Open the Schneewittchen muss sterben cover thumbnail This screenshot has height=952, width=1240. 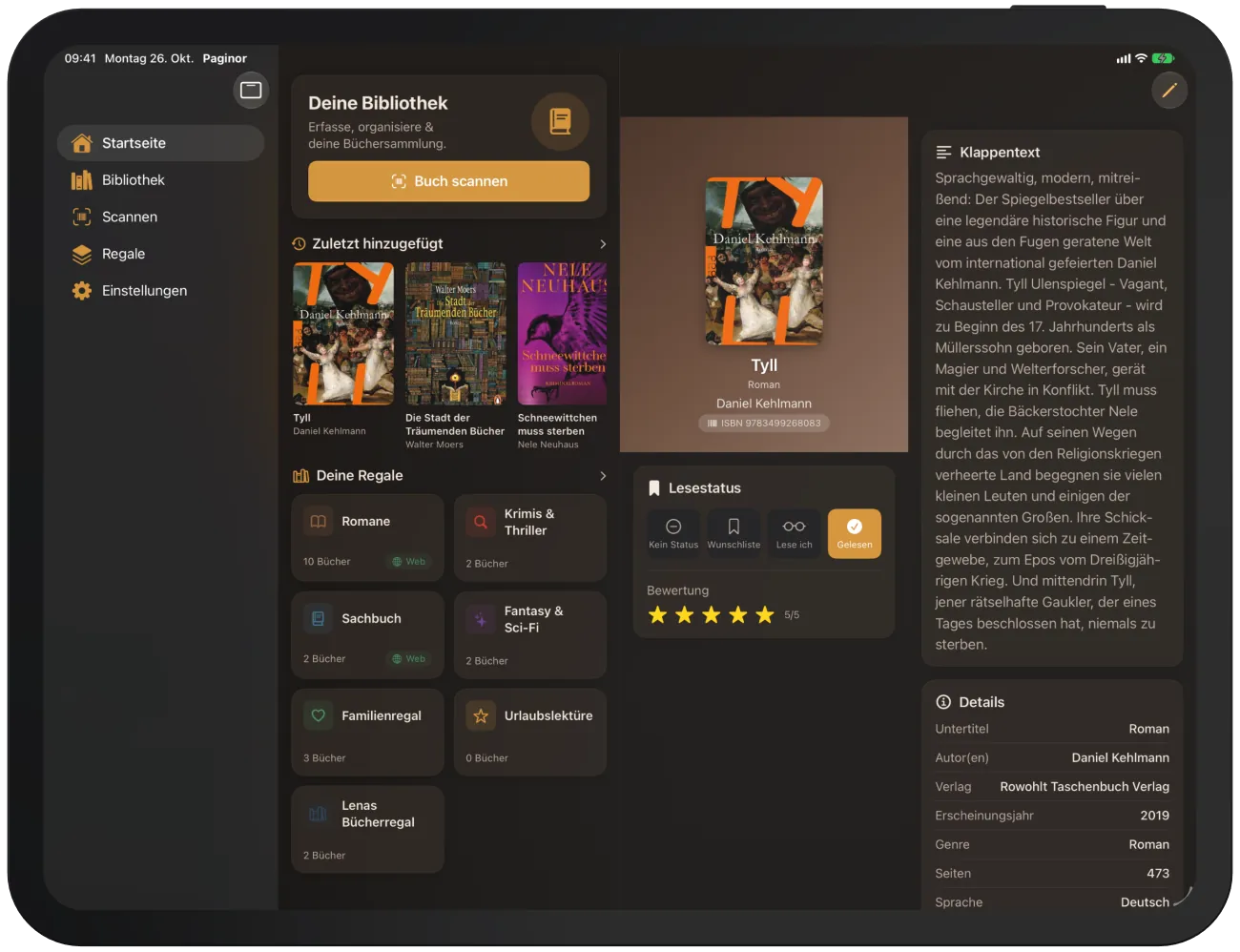pyautogui.click(x=562, y=334)
